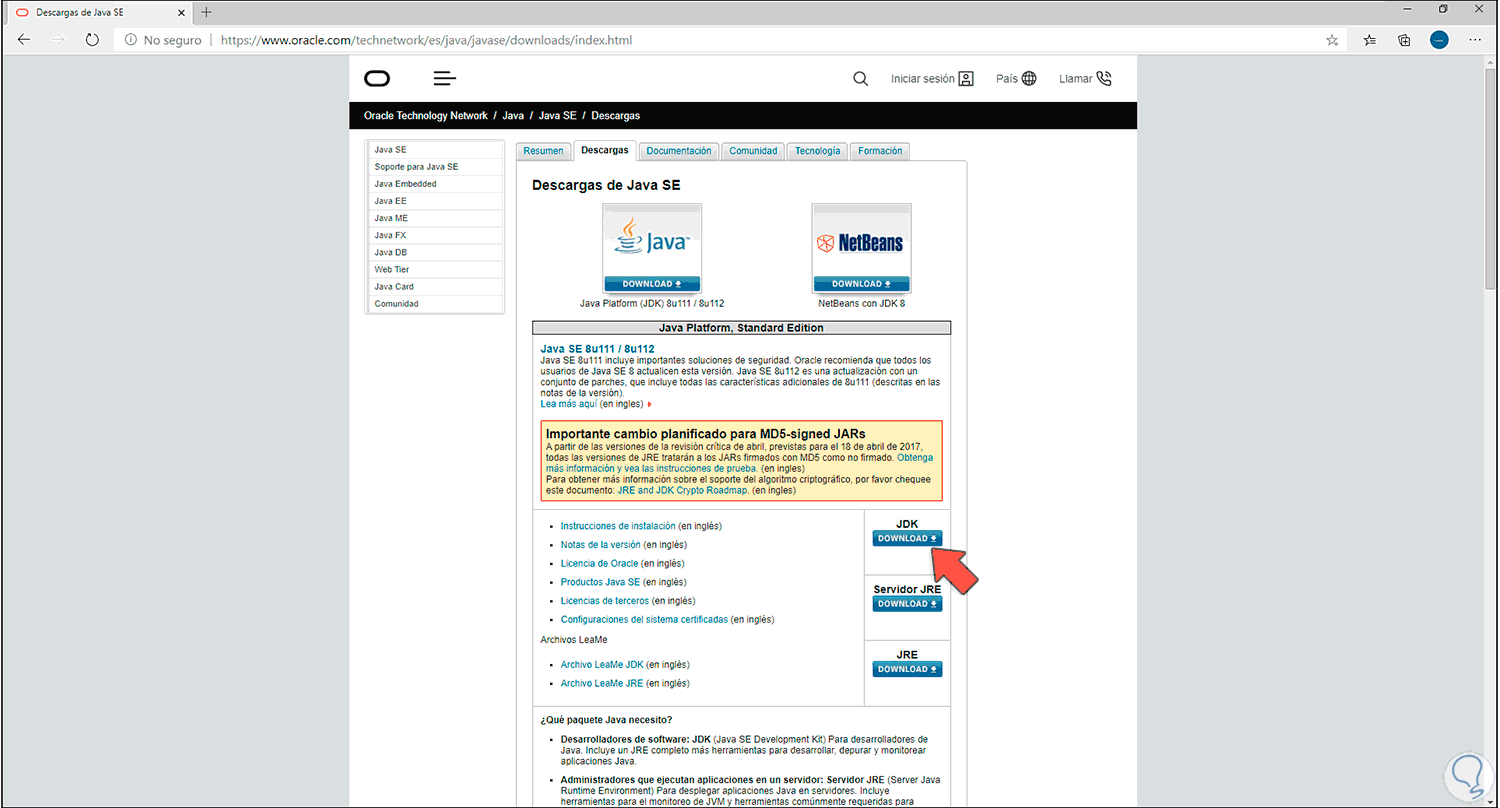Open the Java SE 8u111 / 8u112 link
This screenshot has width=1500, height=808.
click(597, 349)
